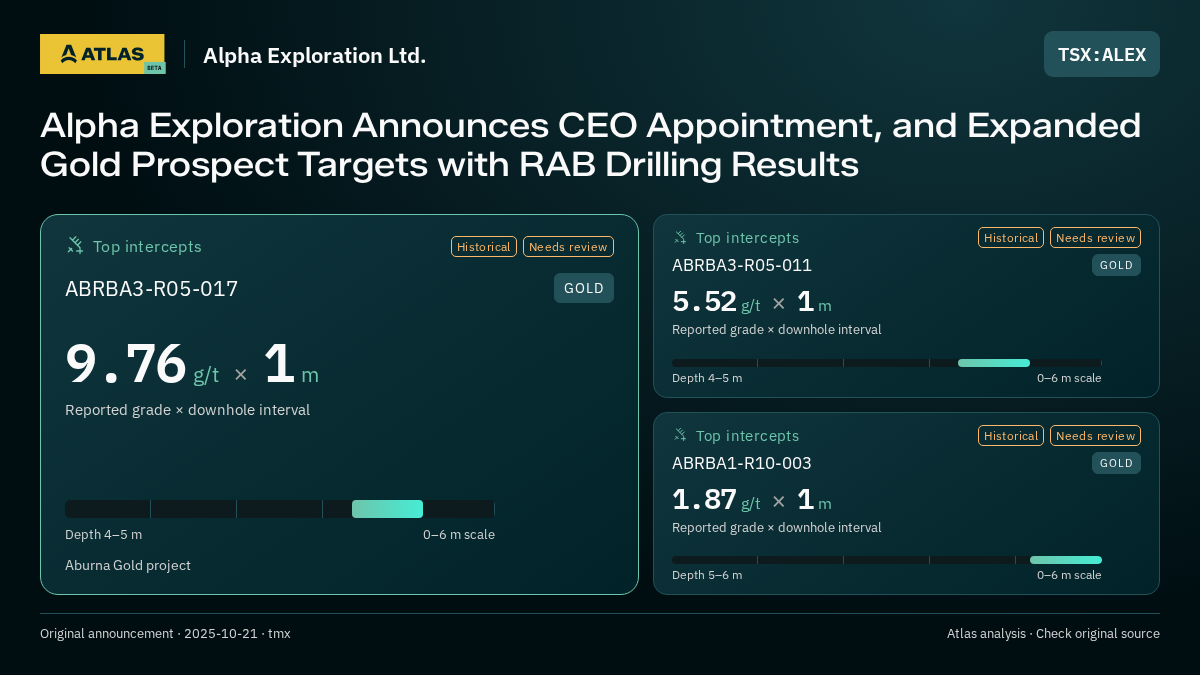Click depth bar highlight on ABRBA3-R05-017 card
Screen dimensions: 1200x675
click(387, 509)
